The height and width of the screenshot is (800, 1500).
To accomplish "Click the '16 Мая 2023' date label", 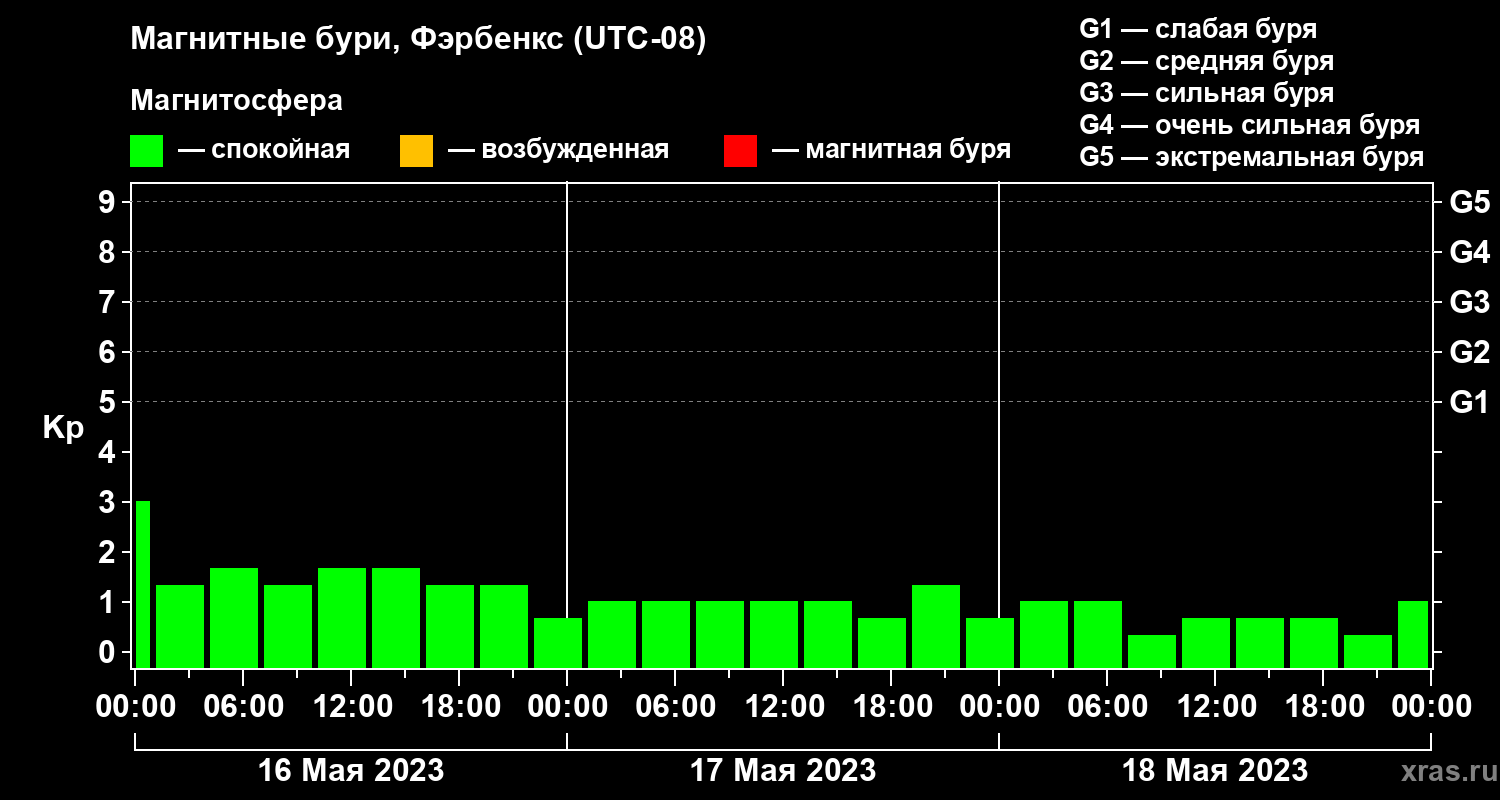I will pyautogui.click(x=351, y=770).
